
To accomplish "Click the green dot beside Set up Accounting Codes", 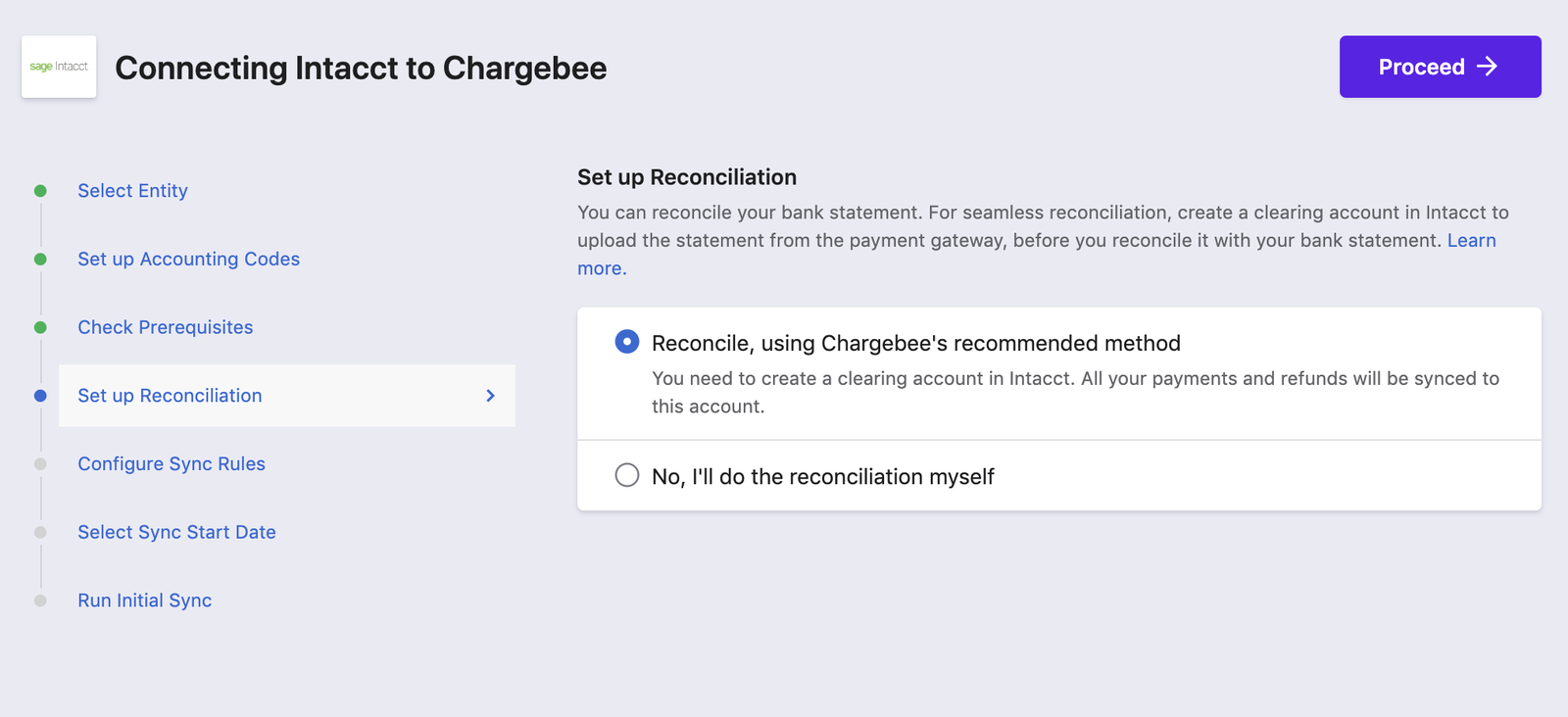I will 40,260.
